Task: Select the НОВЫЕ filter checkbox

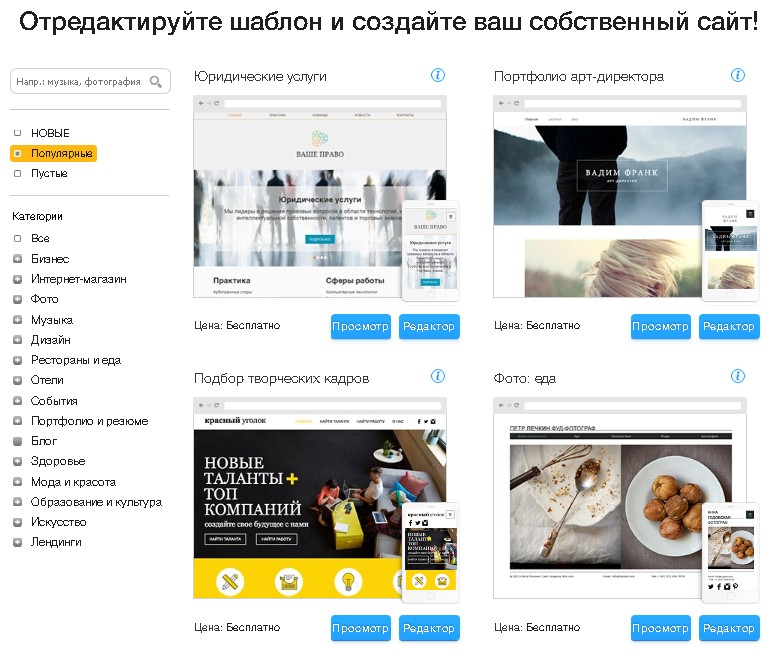Action: pos(18,133)
